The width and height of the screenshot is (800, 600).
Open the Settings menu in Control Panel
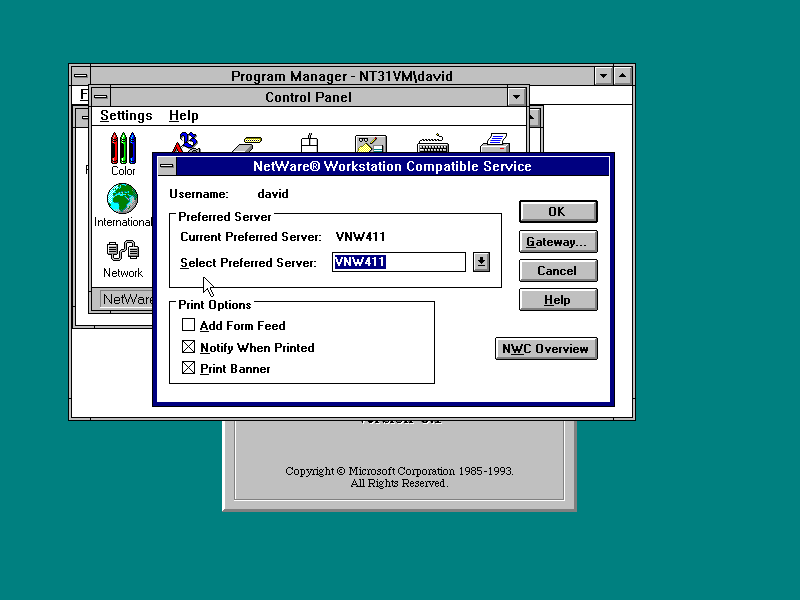[126, 116]
